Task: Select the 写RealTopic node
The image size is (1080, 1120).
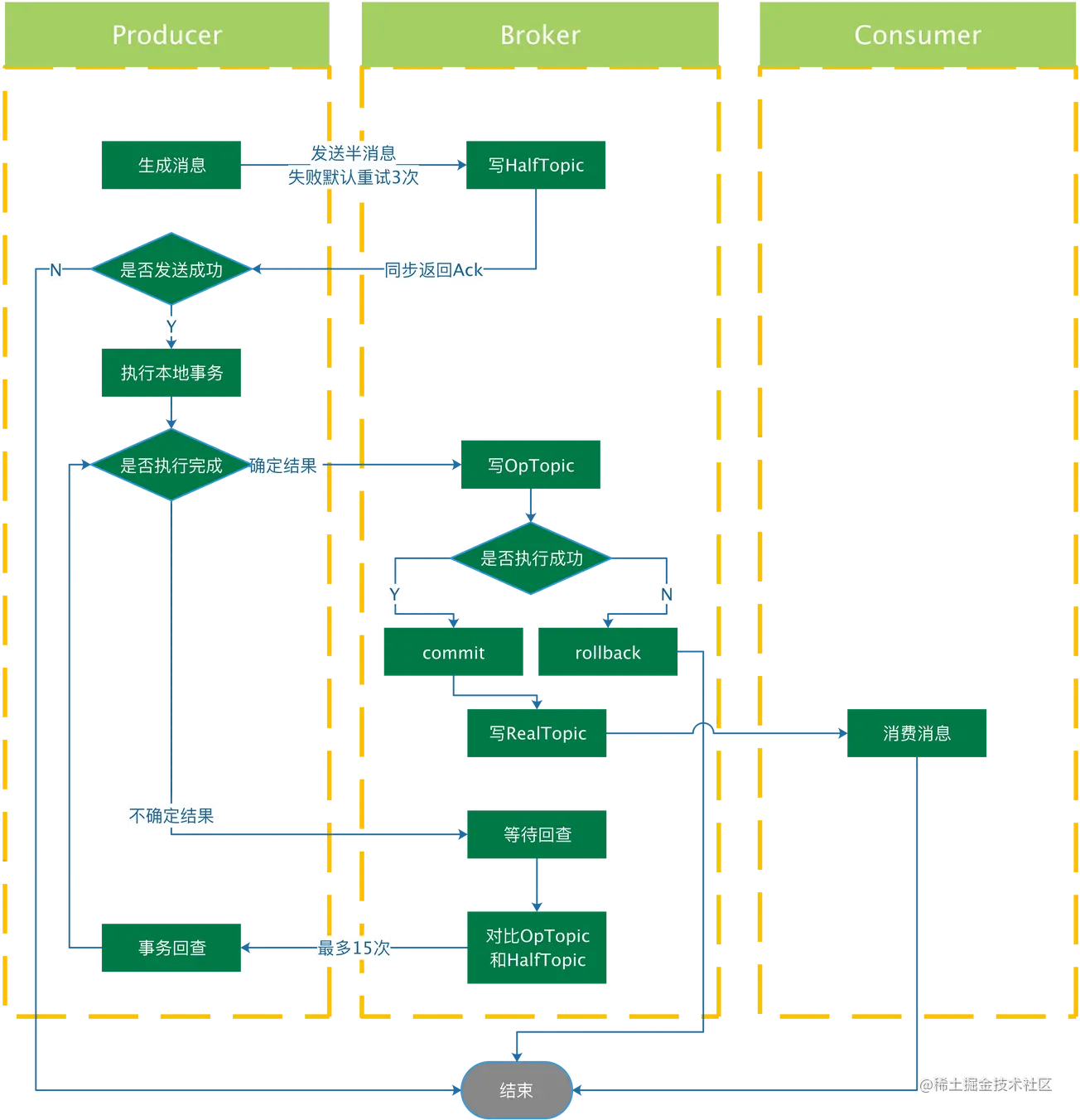Action: pos(537,733)
